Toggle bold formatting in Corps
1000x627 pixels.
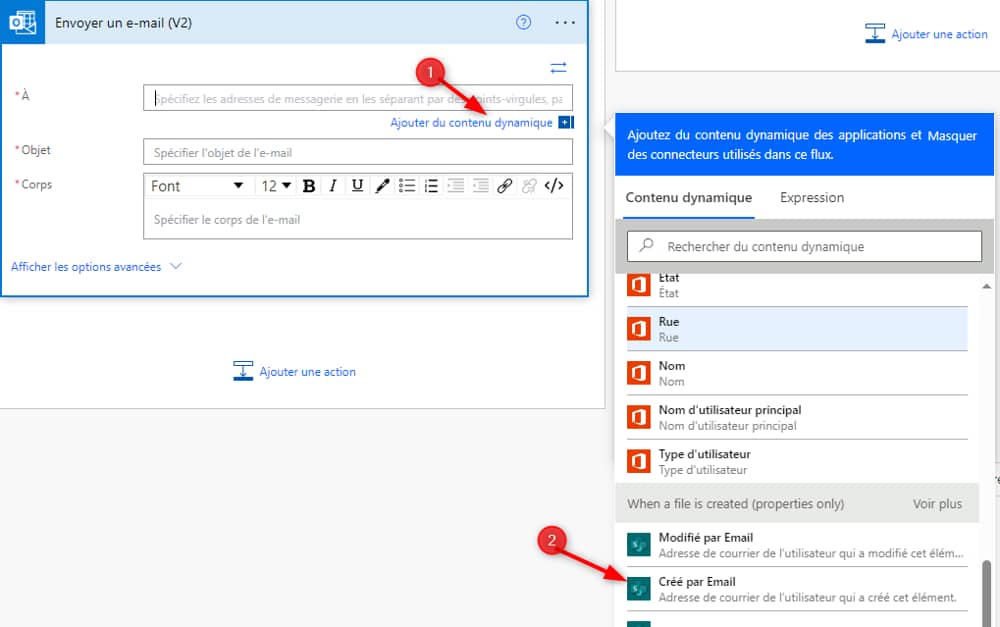[x=309, y=186]
